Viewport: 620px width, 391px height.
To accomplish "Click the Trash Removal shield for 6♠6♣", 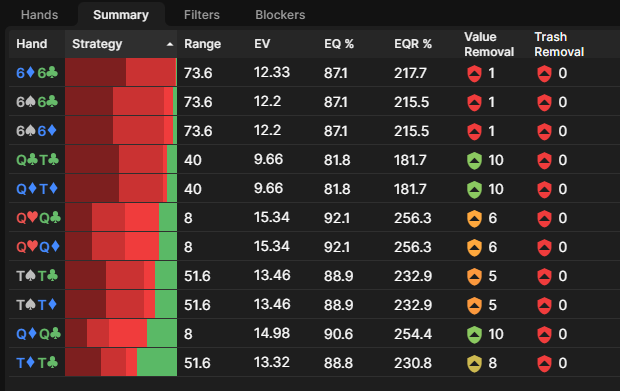I will point(544,103).
